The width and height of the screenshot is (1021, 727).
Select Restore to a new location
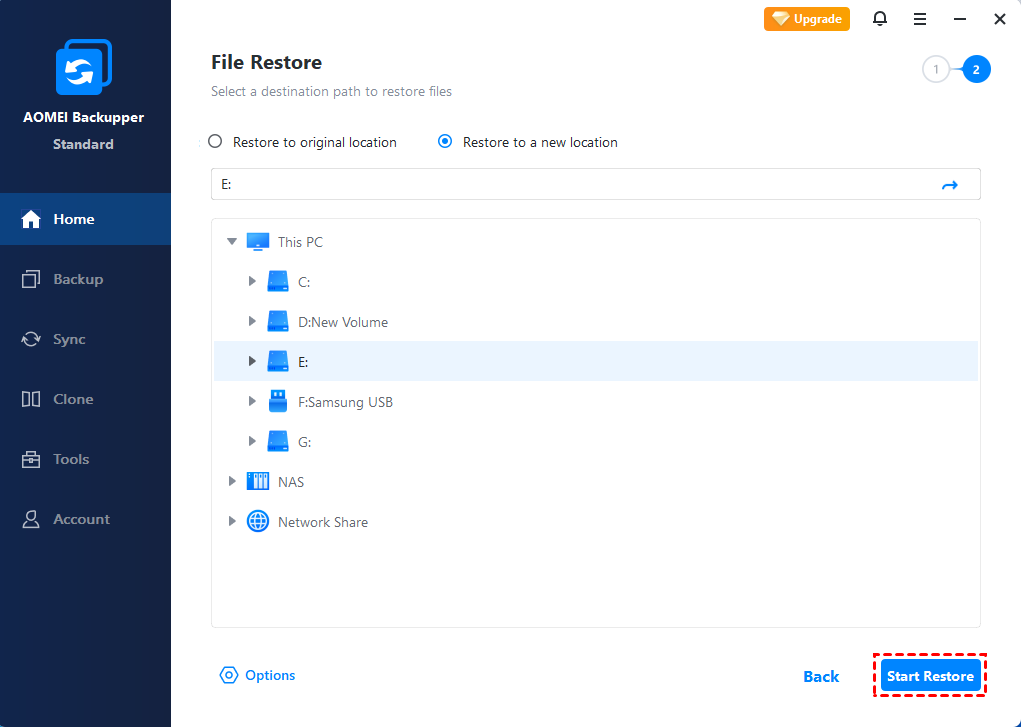(x=444, y=142)
